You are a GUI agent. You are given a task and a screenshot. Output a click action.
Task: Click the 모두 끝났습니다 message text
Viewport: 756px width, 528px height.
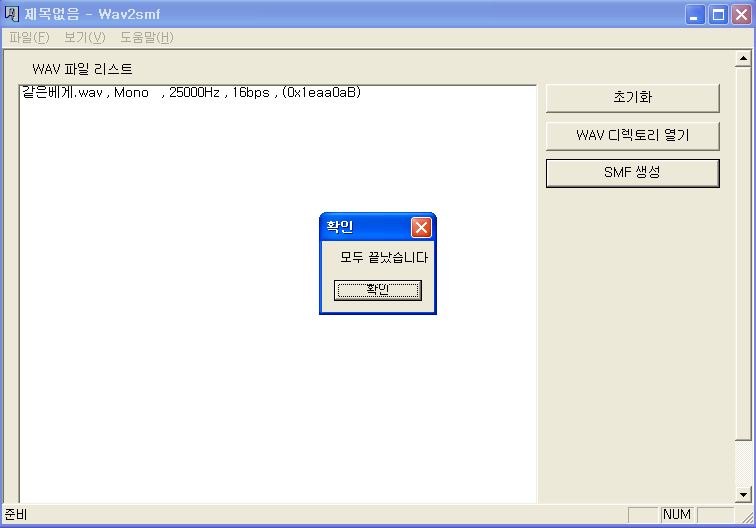(384, 257)
